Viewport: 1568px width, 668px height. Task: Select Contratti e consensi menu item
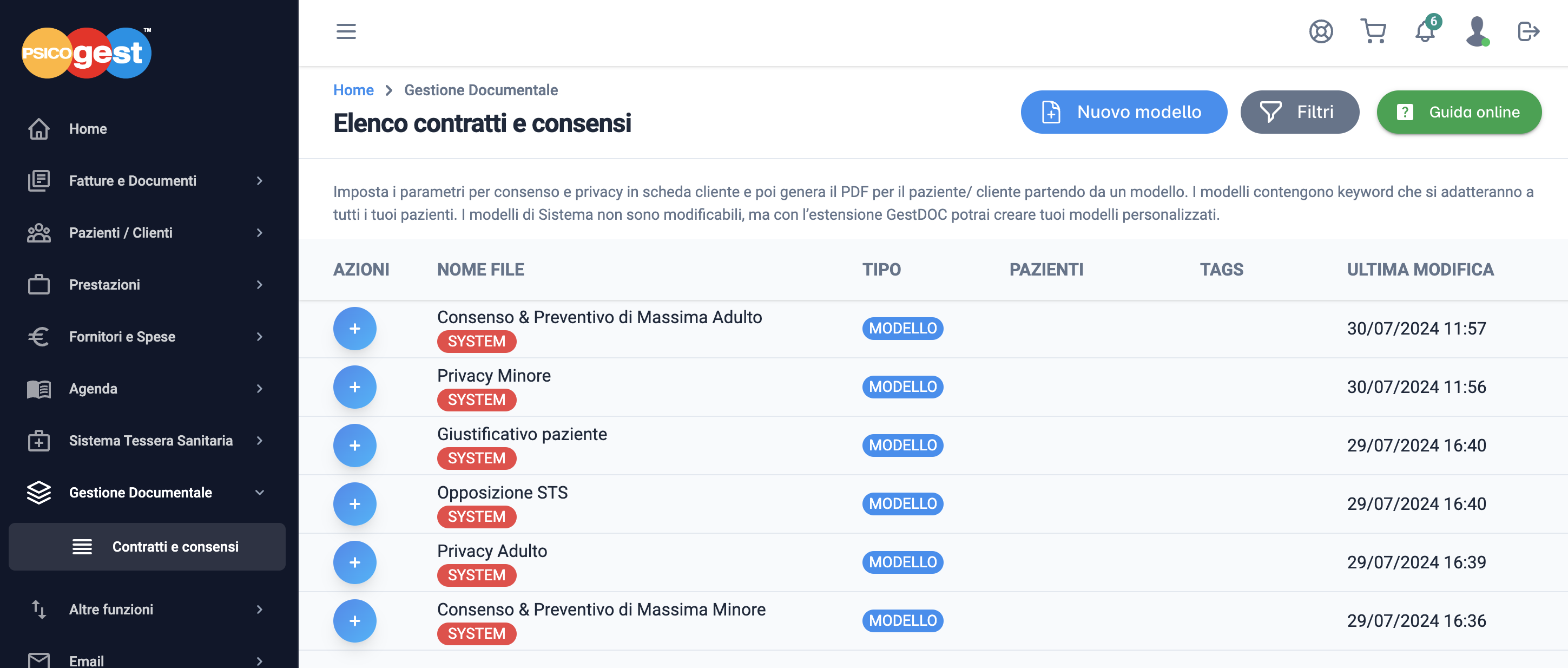(x=147, y=547)
